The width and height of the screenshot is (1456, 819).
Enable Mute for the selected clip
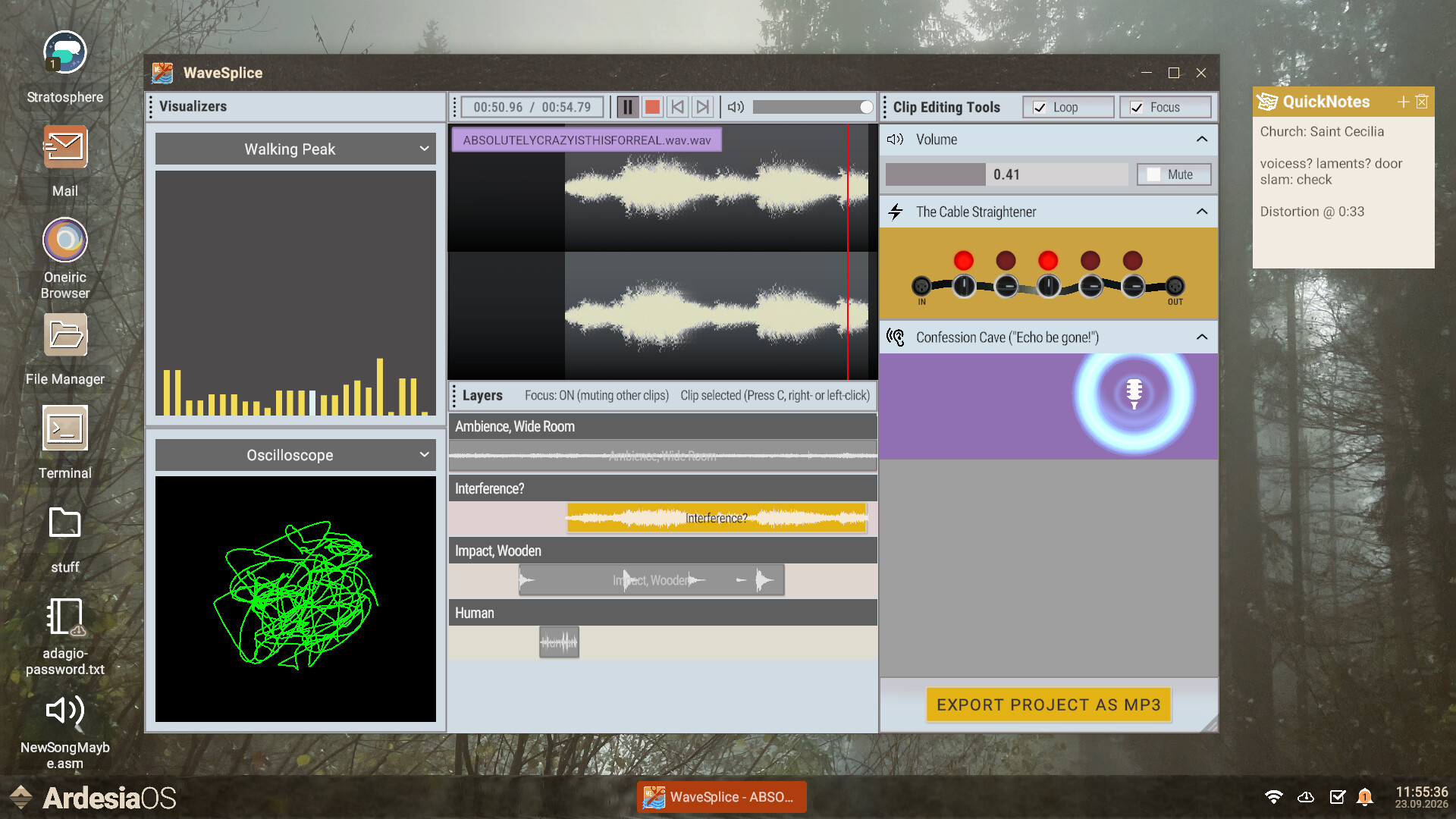tap(1152, 174)
